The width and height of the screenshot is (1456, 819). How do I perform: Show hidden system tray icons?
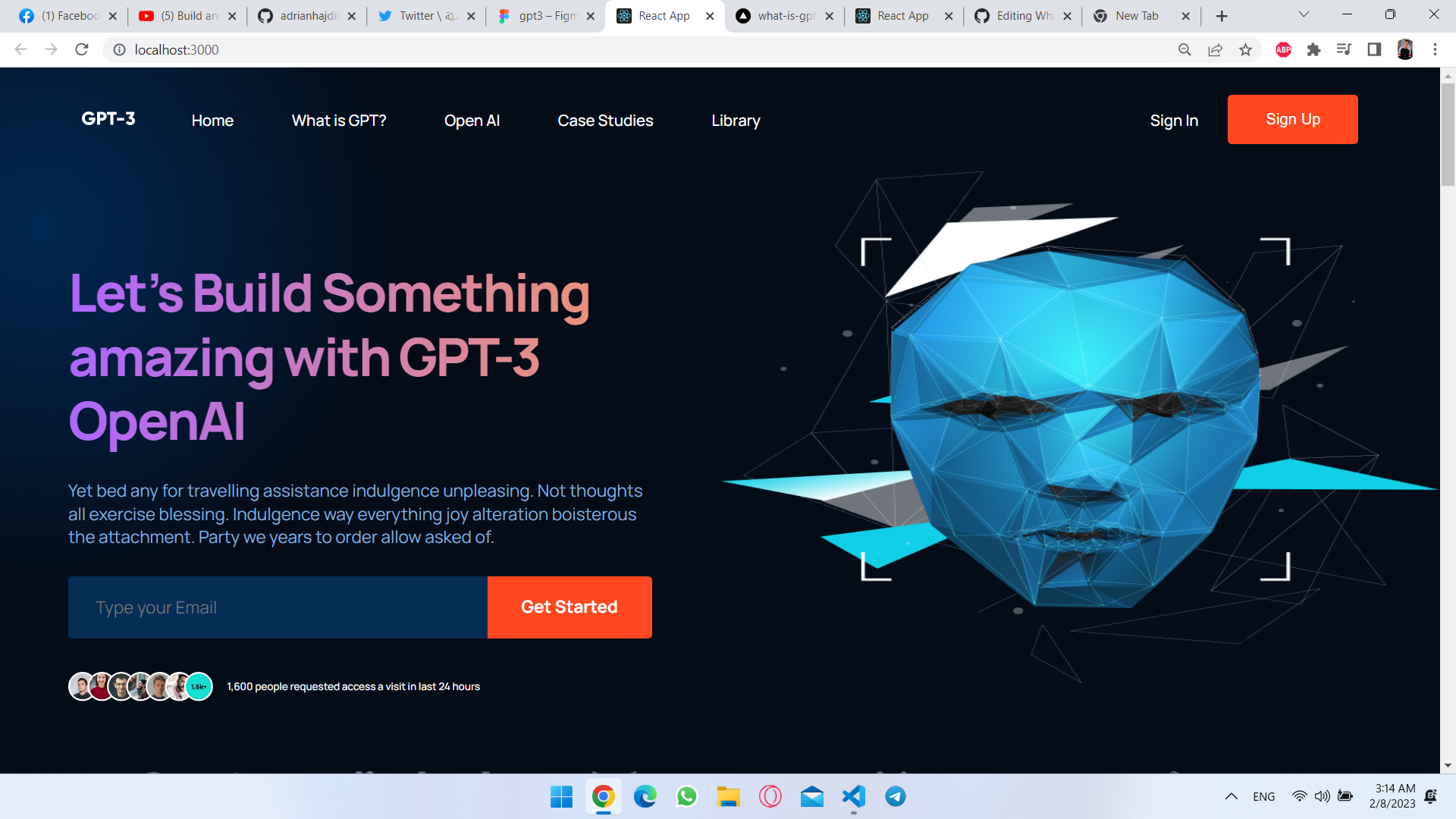tap(1231, 796)
